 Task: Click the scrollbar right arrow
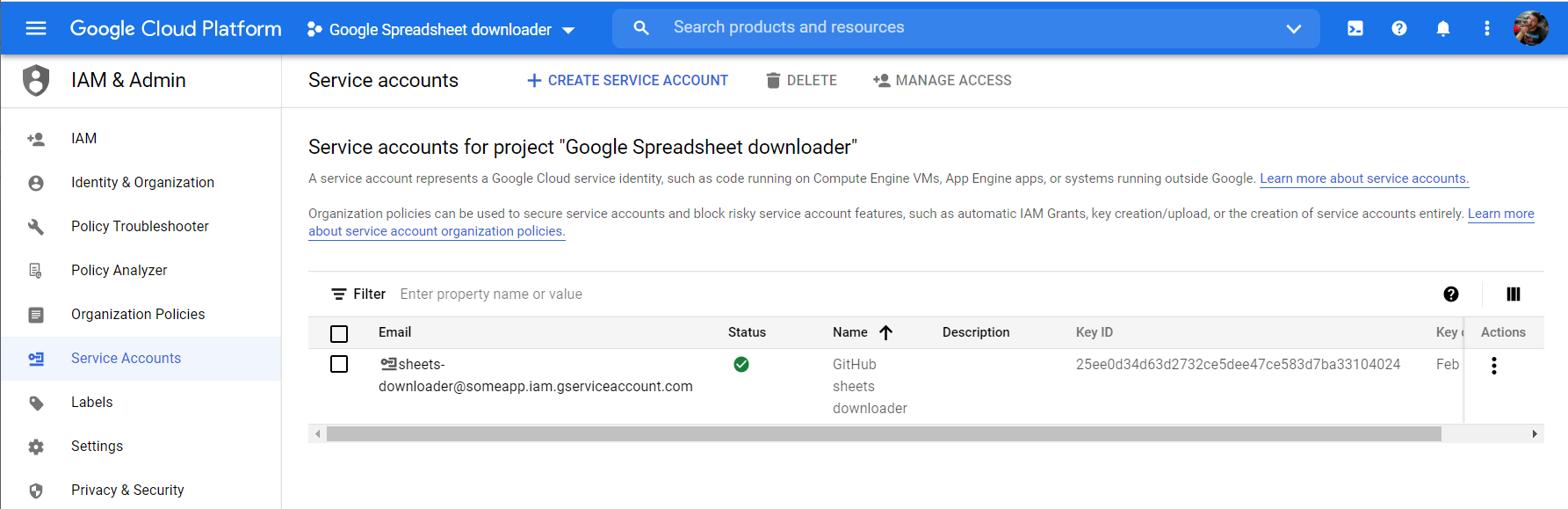coord(1535,433)
